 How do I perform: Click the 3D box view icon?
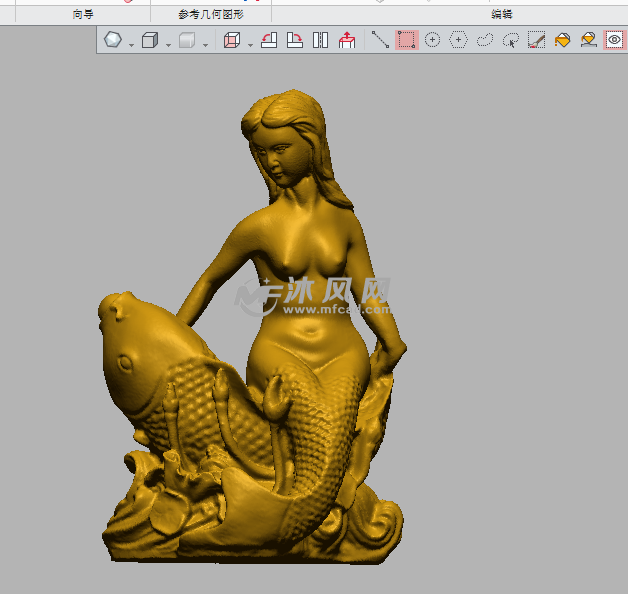click(x=150, y=40)
